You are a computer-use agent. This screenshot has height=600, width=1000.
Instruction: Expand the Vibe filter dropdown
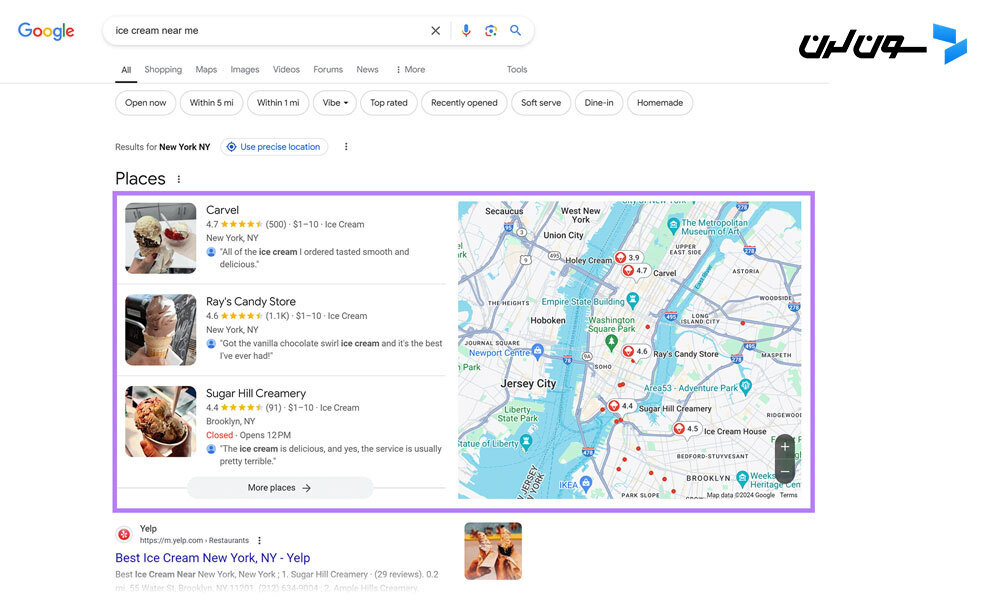[x=335, y=103]
